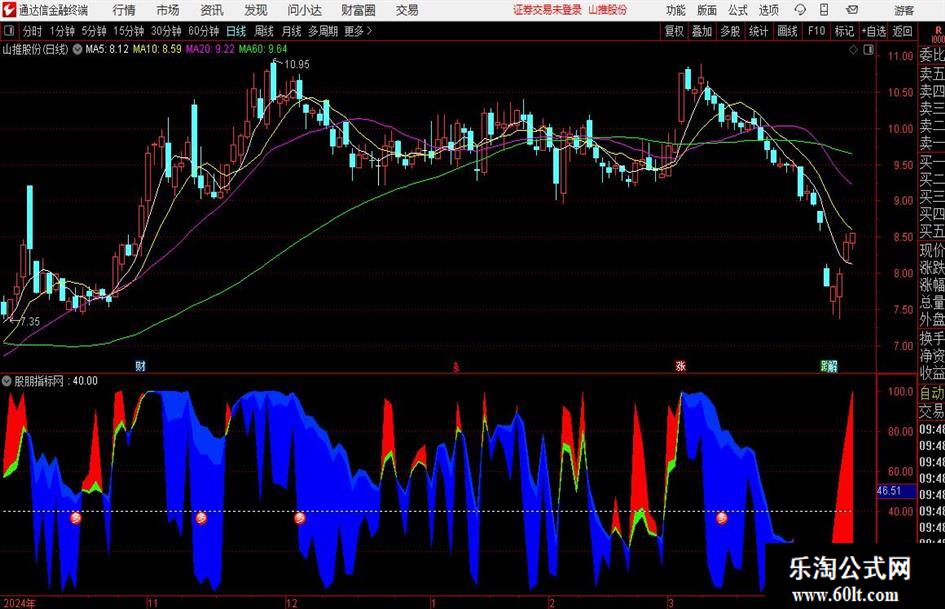The height and width of the screenshot is (609, 945).
Task: Open the 问小达 menu
Action: (304, 10)
